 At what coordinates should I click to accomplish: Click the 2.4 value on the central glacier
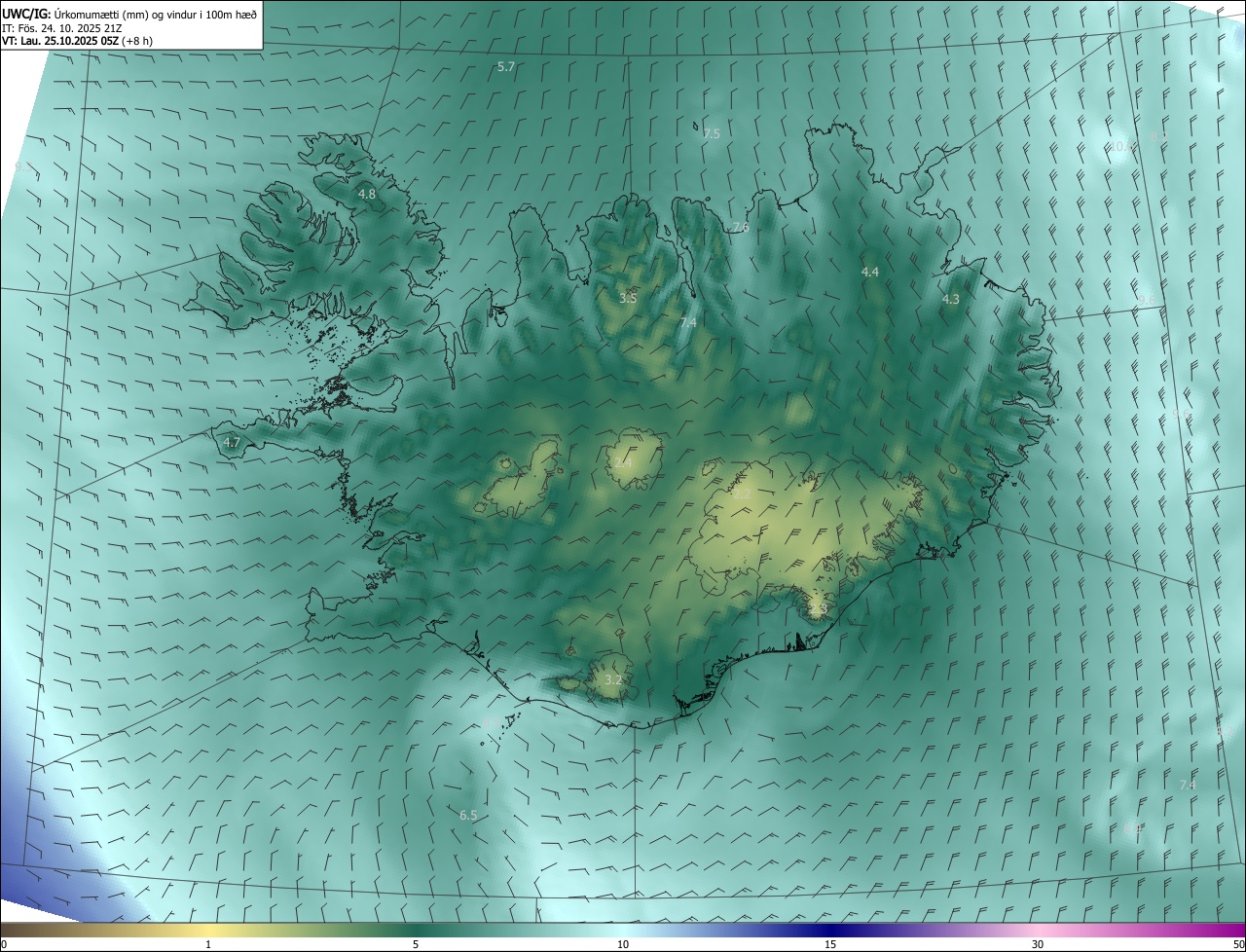(623, 463)
